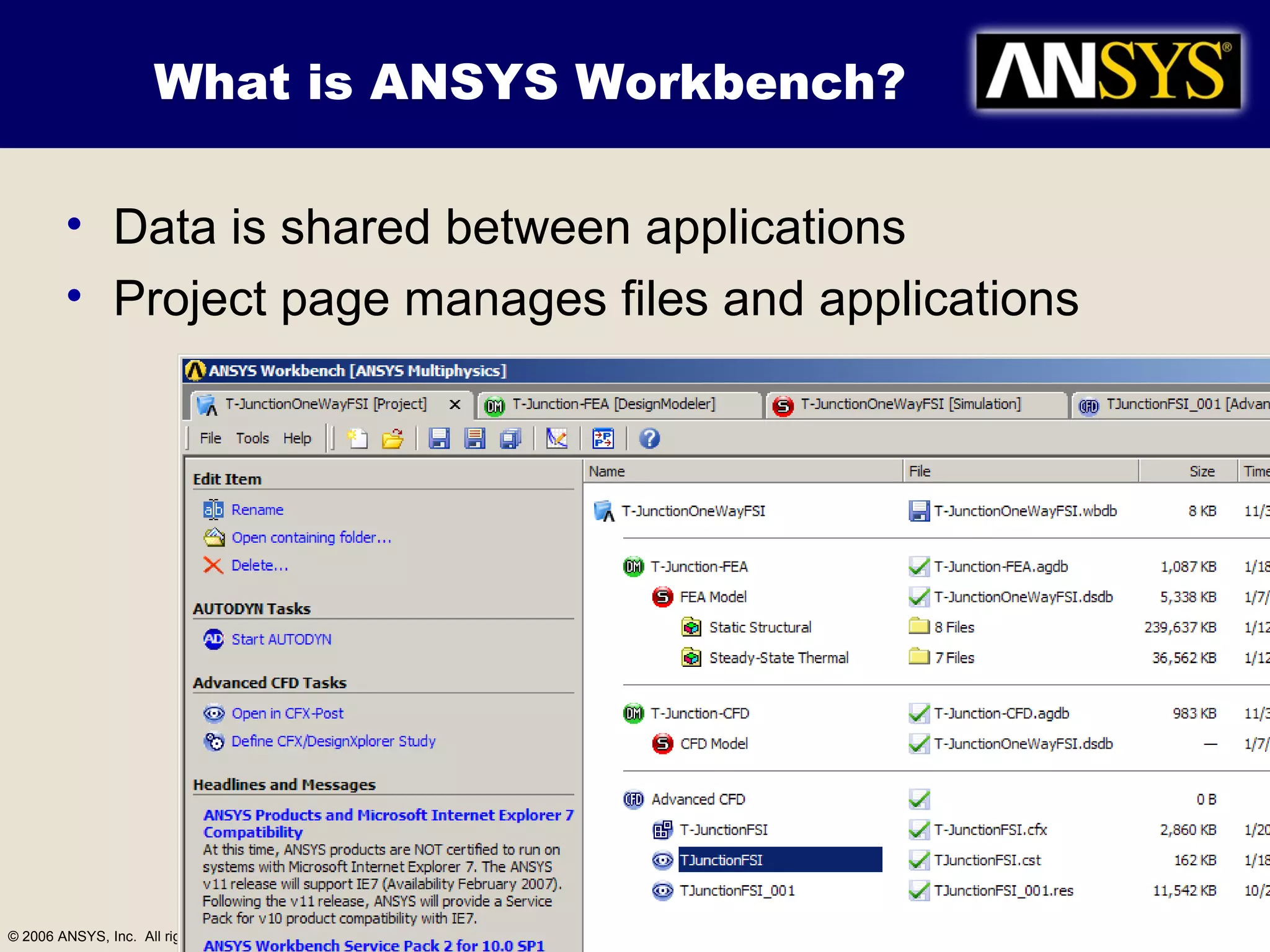
Task: Click the AUTODYN AD icon
Action: point(213,639)
